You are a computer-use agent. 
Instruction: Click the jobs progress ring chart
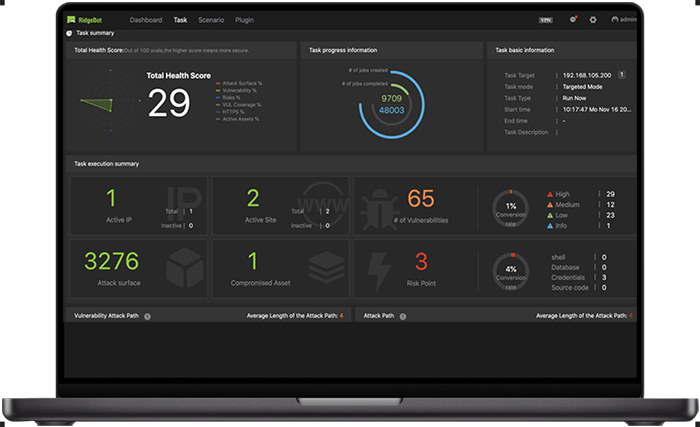coord(391,105)
